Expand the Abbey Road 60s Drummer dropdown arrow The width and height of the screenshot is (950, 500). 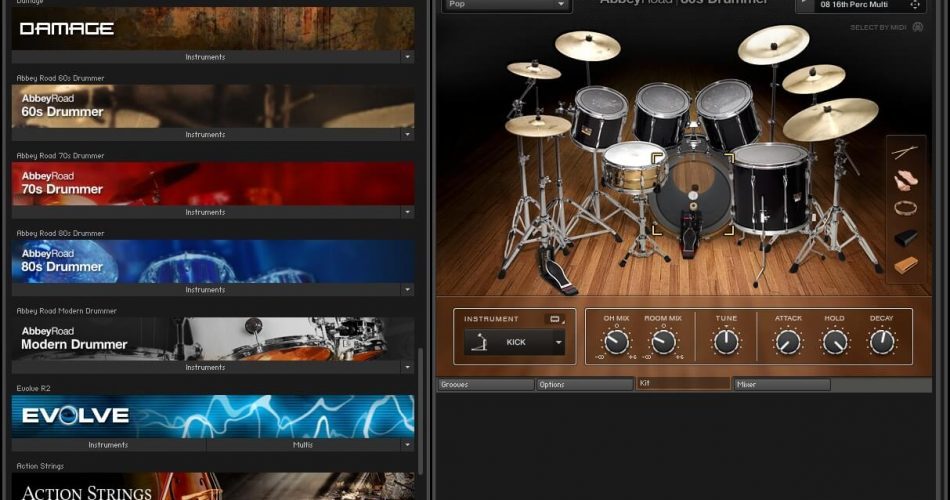(x=407, y=135)
